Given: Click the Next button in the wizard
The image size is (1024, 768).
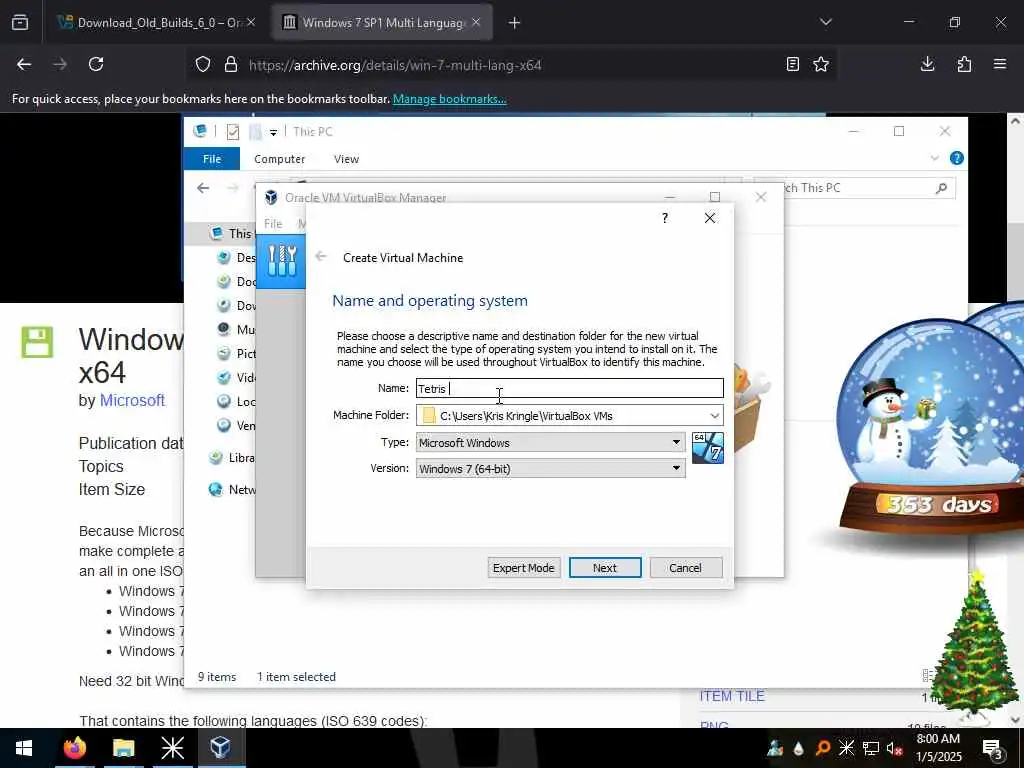Looking at the screenshot, I should click(605, 568).
